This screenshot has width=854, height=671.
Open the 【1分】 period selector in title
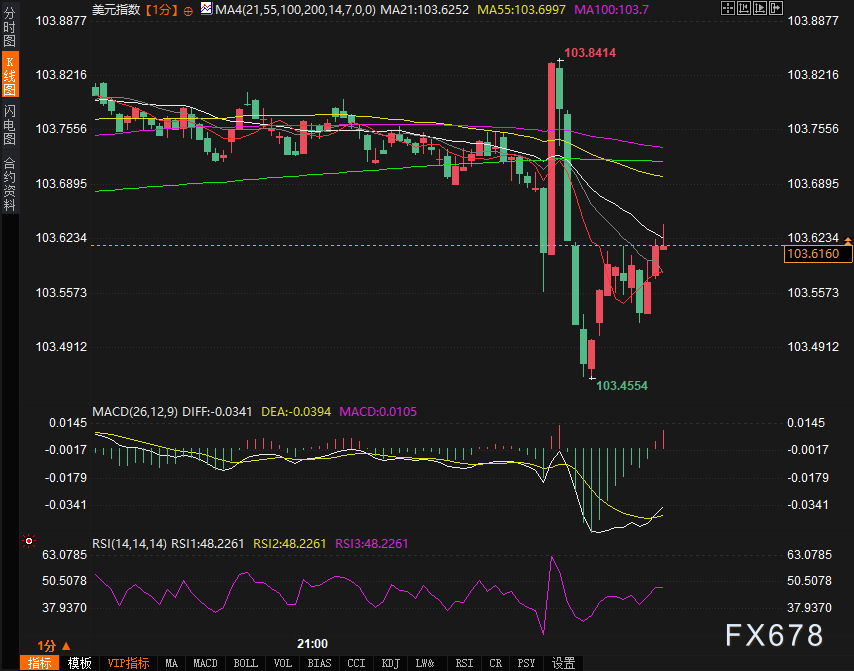[x=161, y=10]
